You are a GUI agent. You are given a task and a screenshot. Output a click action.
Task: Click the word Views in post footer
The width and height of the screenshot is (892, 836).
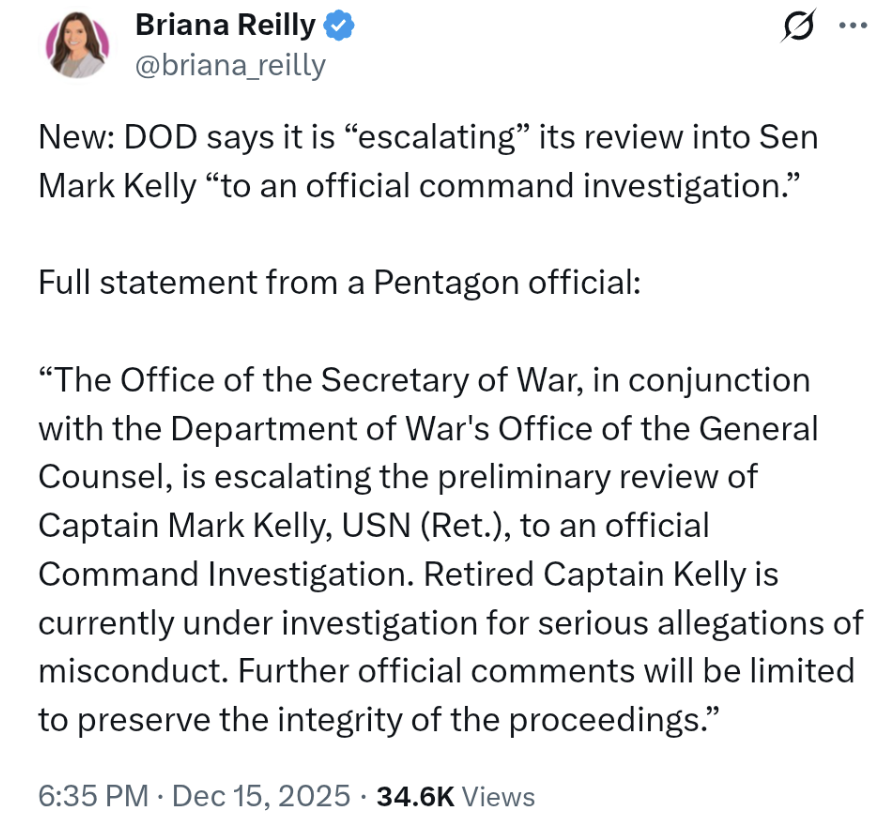pos(500,796)
